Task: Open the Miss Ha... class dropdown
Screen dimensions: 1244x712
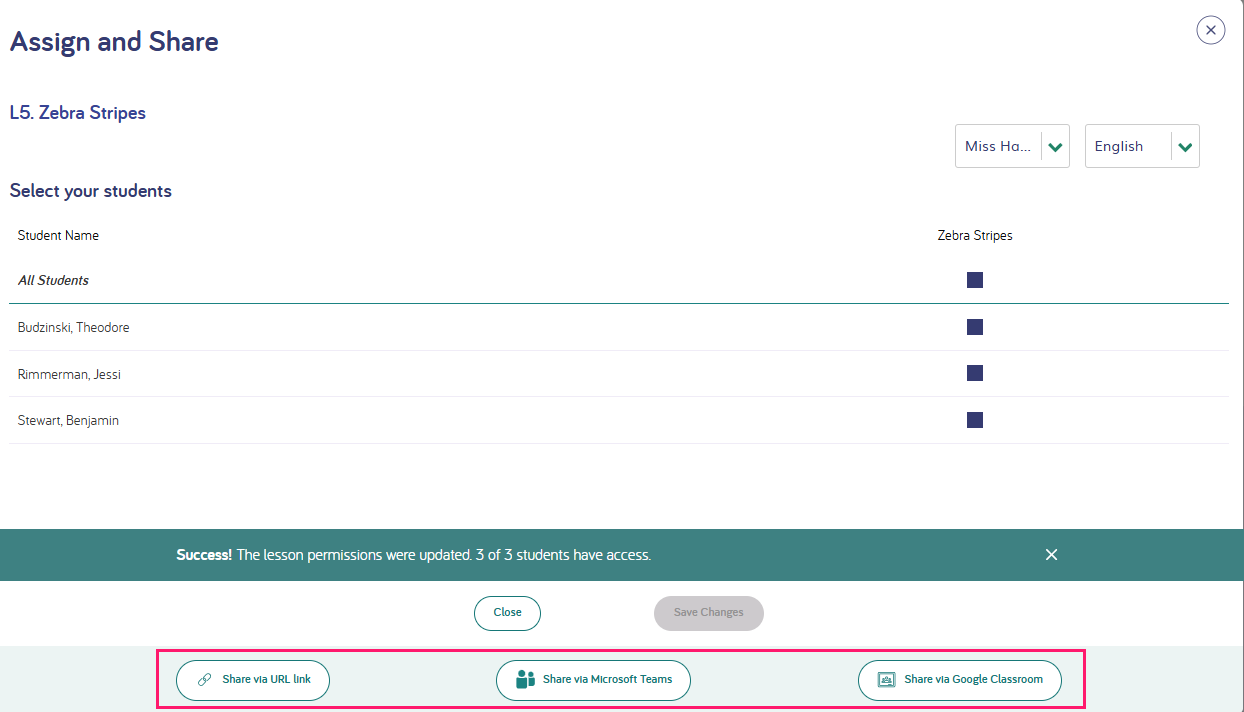Action: point(1012,146)
